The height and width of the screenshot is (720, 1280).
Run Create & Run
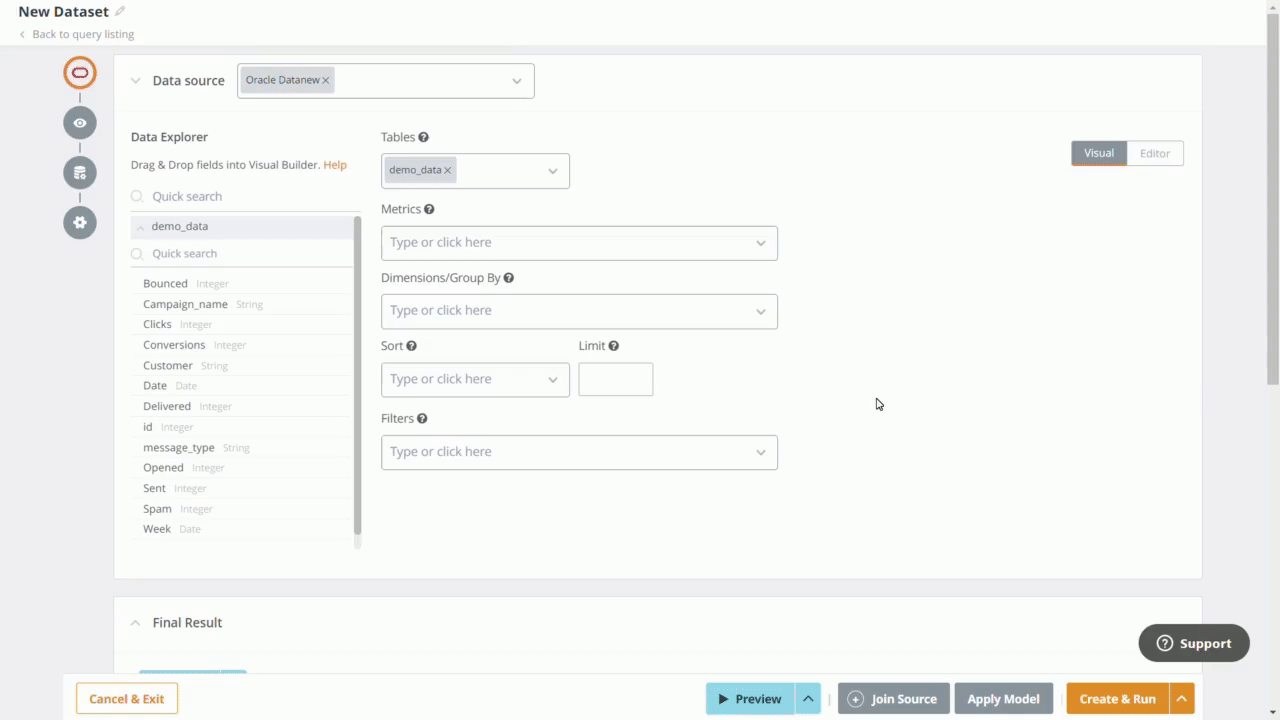[x=1117, y=698]
